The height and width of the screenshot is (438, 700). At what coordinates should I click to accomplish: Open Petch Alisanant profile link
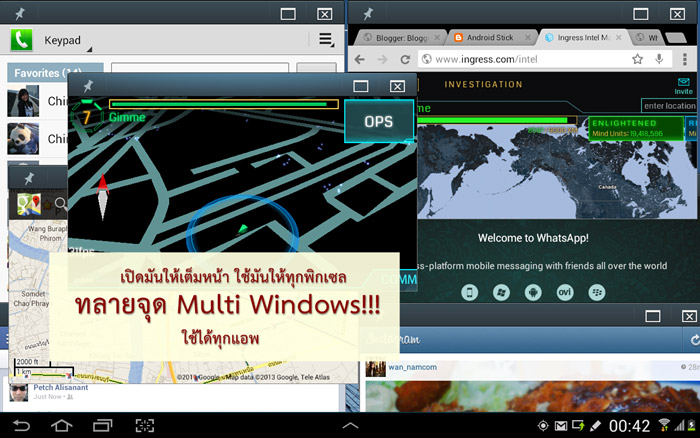(61, 387)
